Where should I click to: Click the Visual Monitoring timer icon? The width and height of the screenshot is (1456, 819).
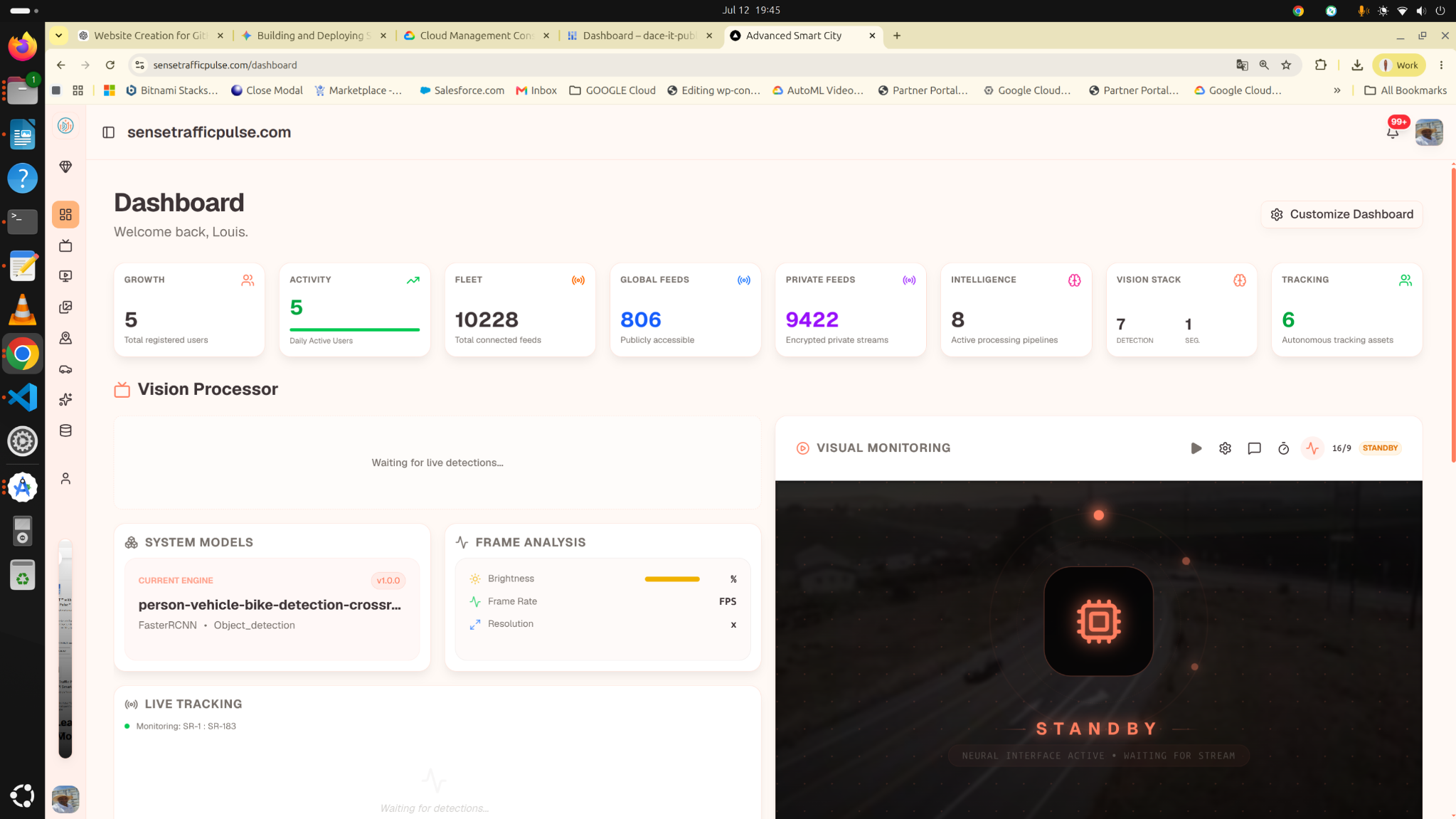coord(1283,448)
